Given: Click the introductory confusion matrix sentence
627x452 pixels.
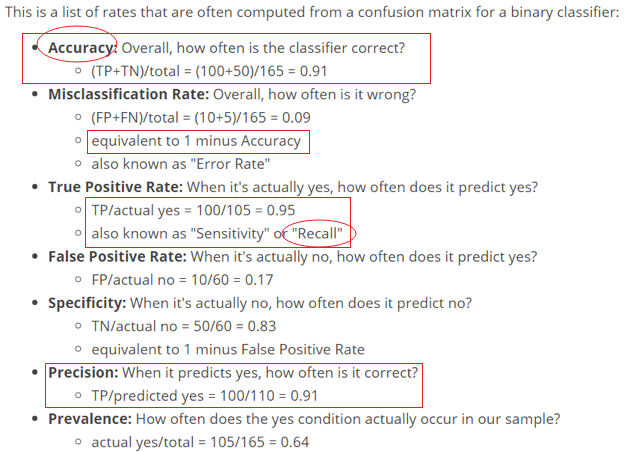Looking at the screenshot, I should coord(312,12).
